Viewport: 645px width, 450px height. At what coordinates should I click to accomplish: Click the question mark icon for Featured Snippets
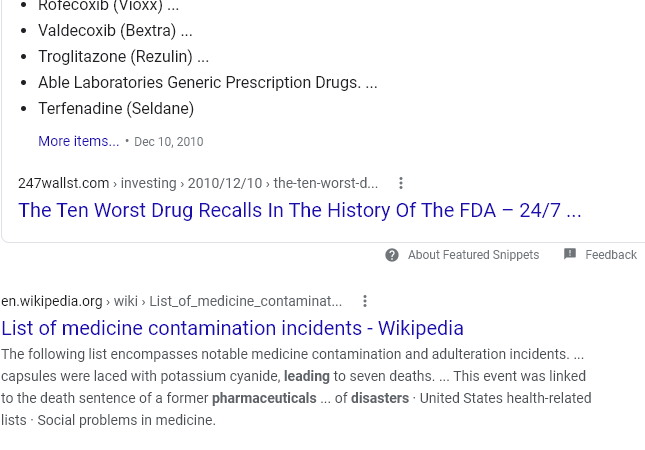coord(392,255)
